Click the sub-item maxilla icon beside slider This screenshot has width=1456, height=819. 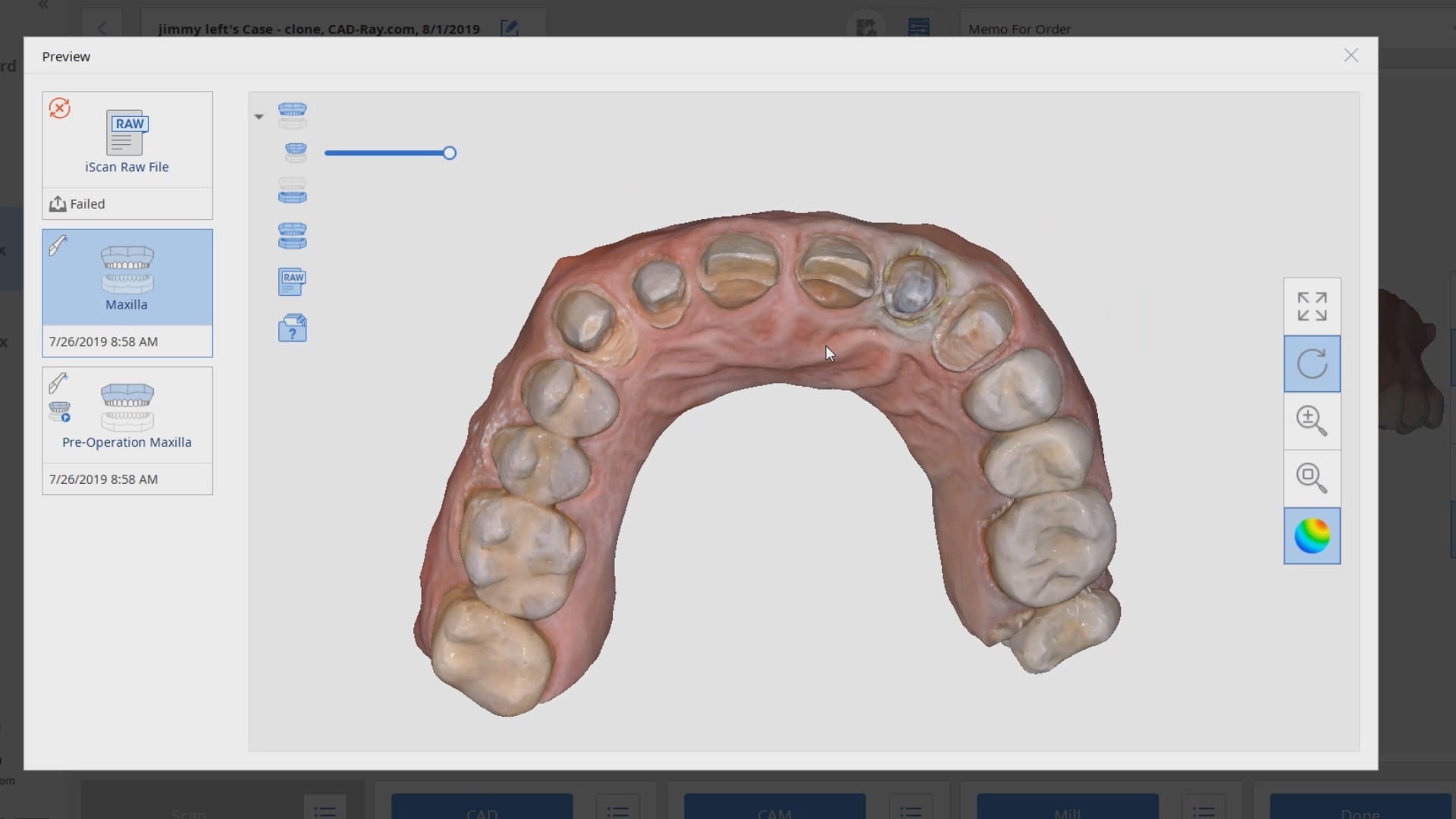click(x=296, y=152)
